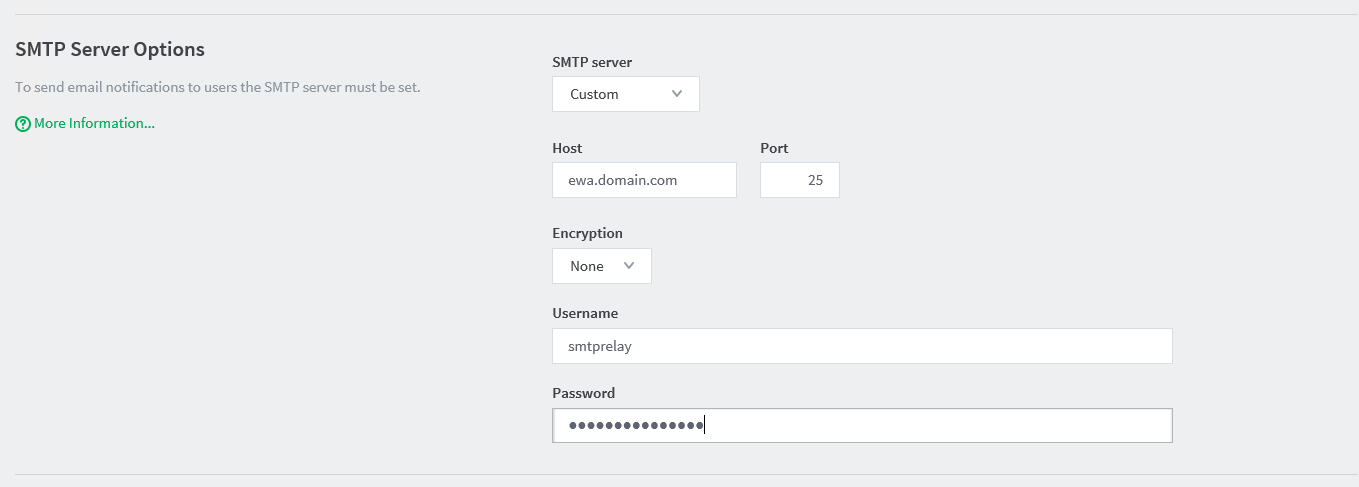Image resolution: width=1359 pixels, height=487 pixels.
Task: Click the Password field label
Action: [583, 393]
